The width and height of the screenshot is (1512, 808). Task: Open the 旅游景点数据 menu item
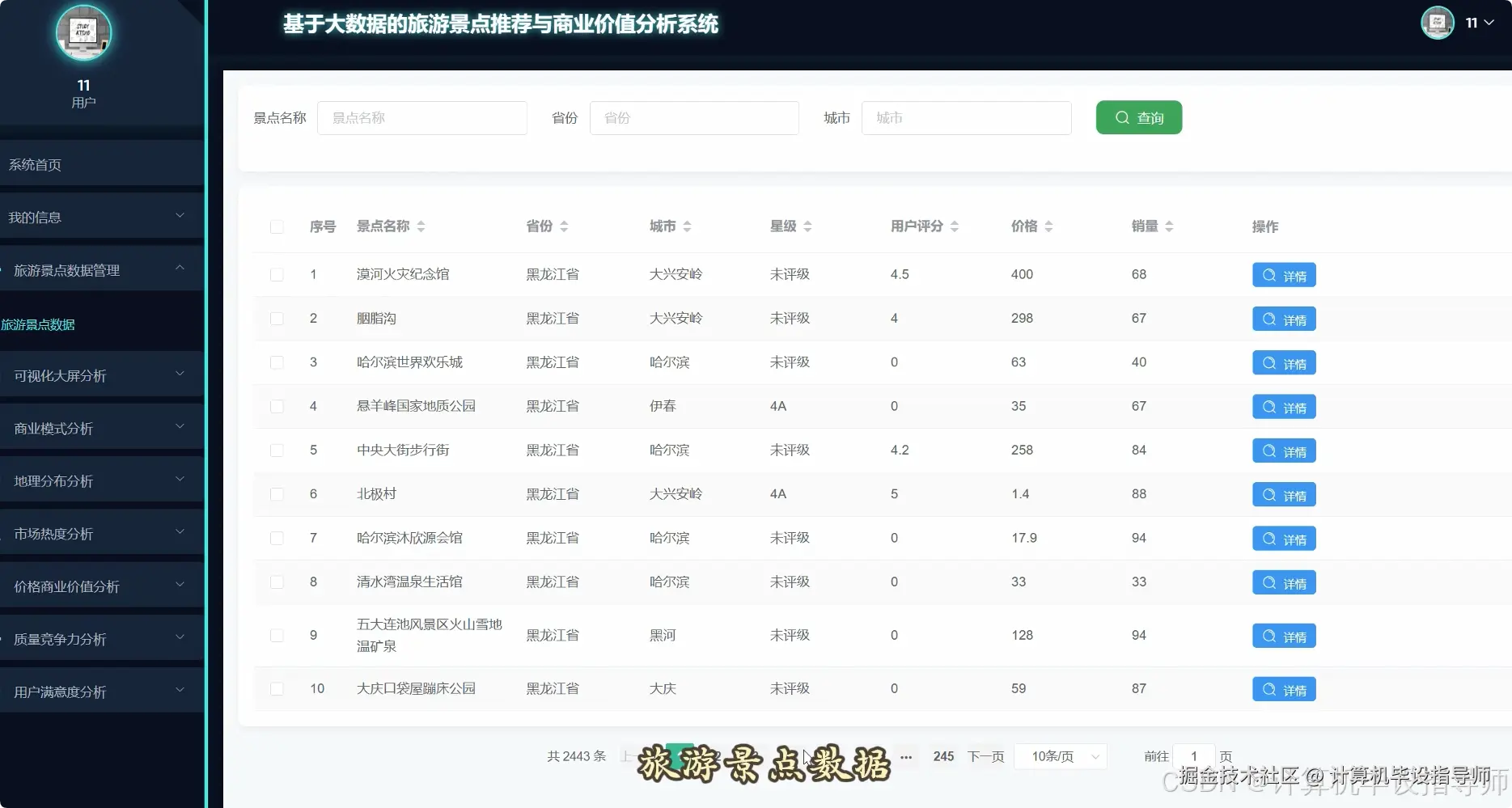pos(38,324)
